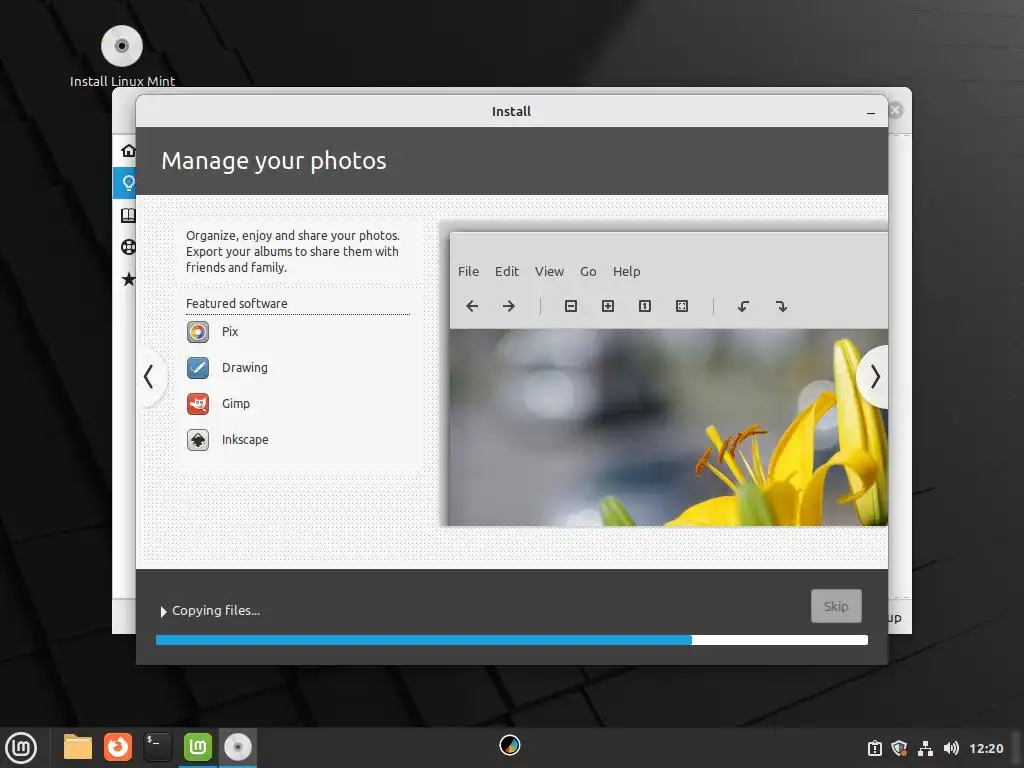Image resolution: width=1024 pixels, height=768 pixels.
Task: Click File in slideshow menu
Action: pos(468,272)
